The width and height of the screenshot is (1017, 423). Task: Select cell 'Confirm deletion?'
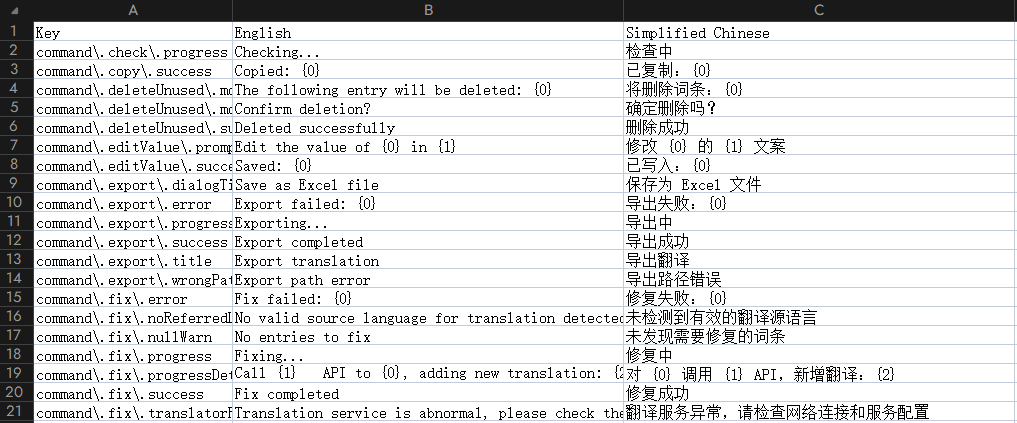point(428,108)
